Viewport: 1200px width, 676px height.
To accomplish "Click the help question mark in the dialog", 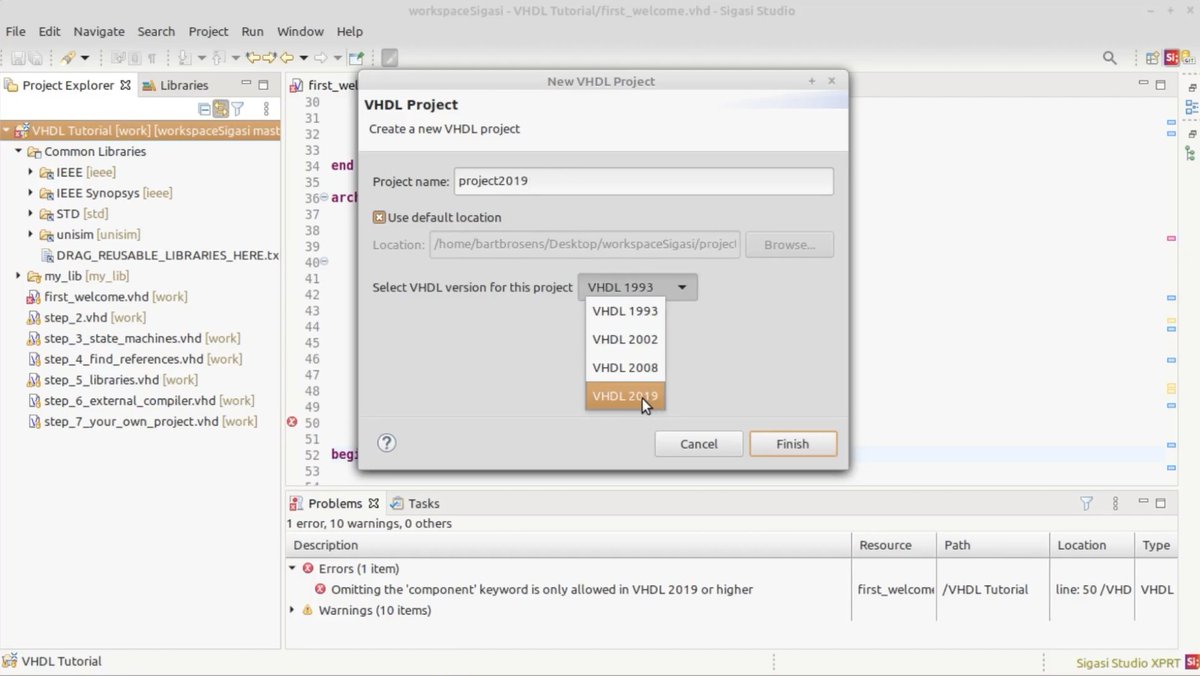I will 386,442.
